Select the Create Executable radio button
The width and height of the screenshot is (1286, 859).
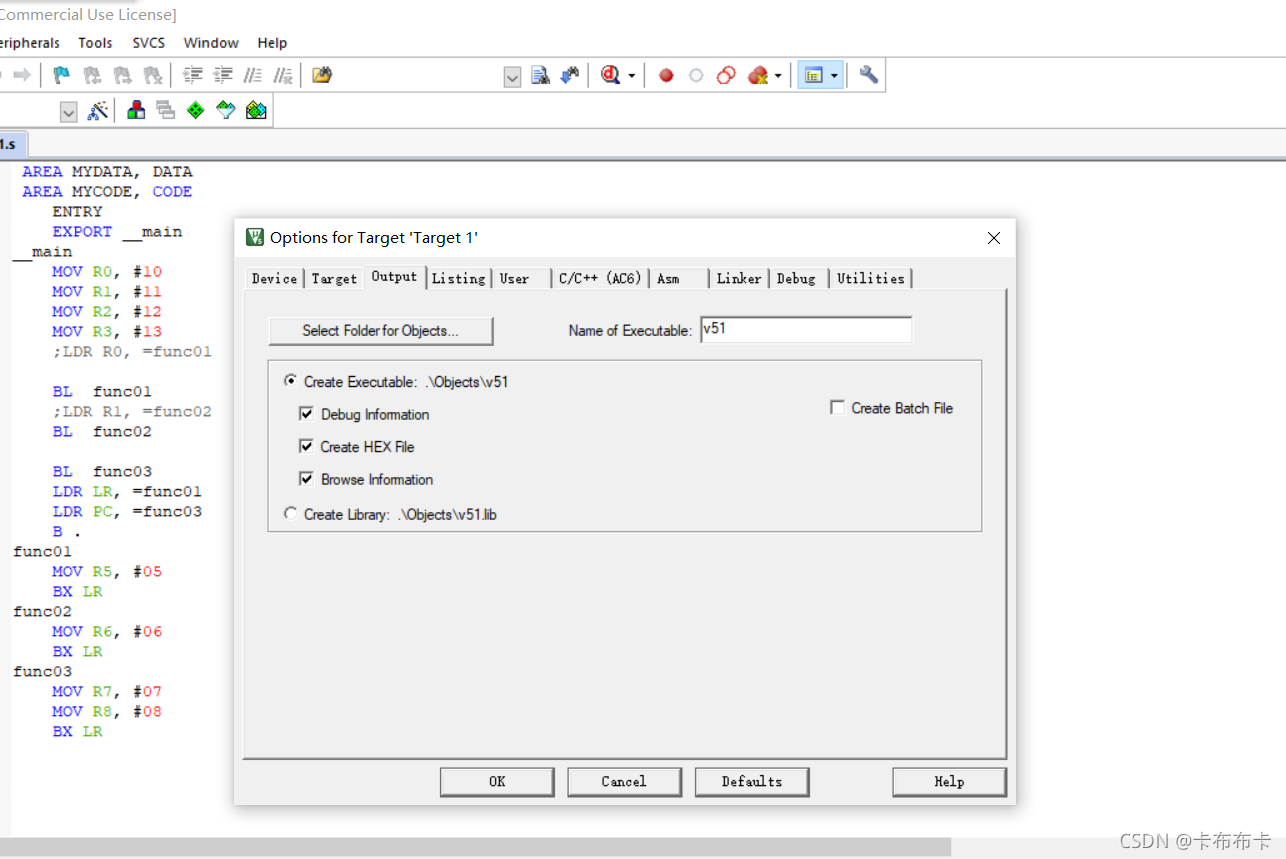[290, 381]
